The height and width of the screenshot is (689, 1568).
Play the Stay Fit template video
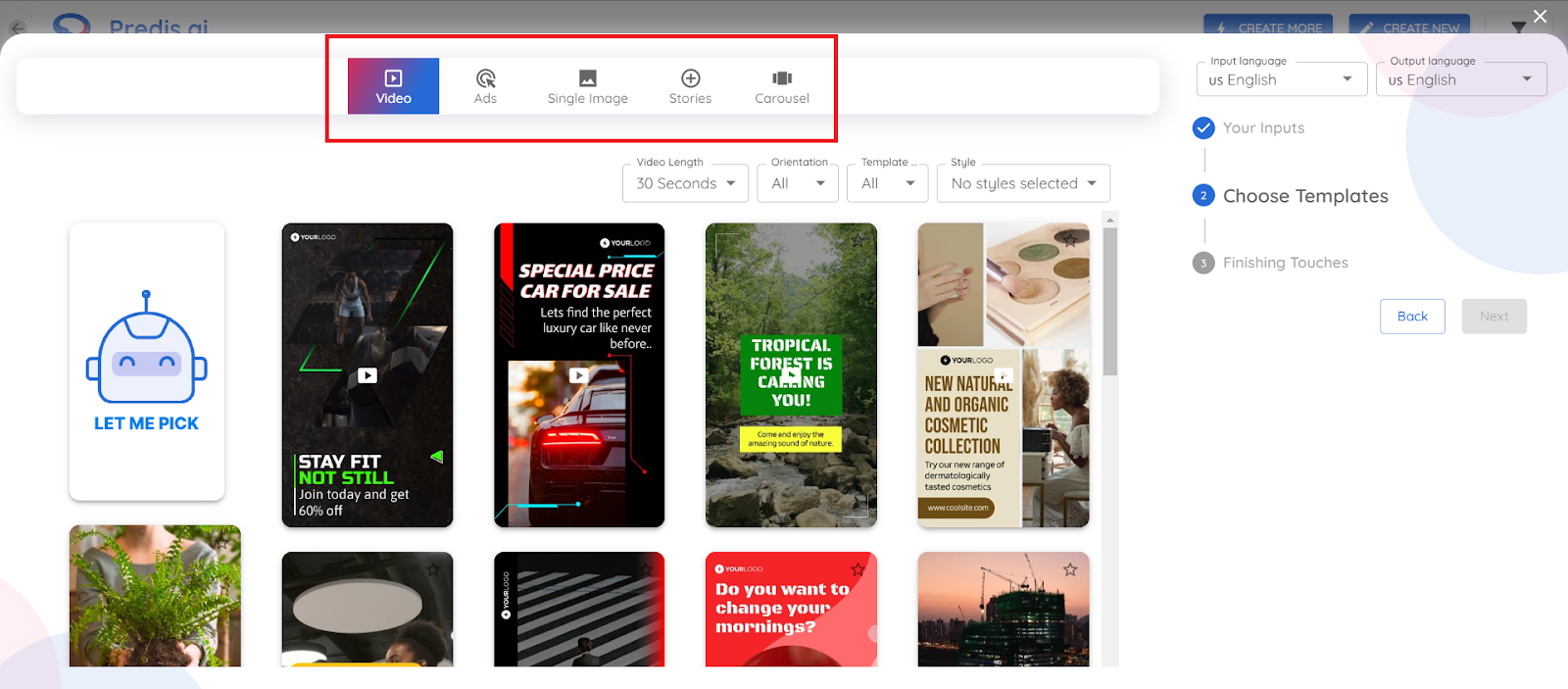pos(367,375)
